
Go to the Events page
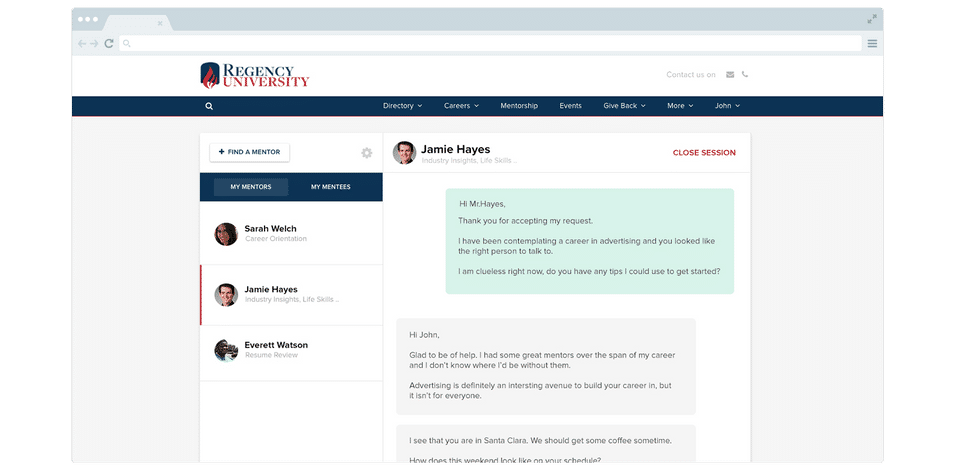click(x=571, y=106)
